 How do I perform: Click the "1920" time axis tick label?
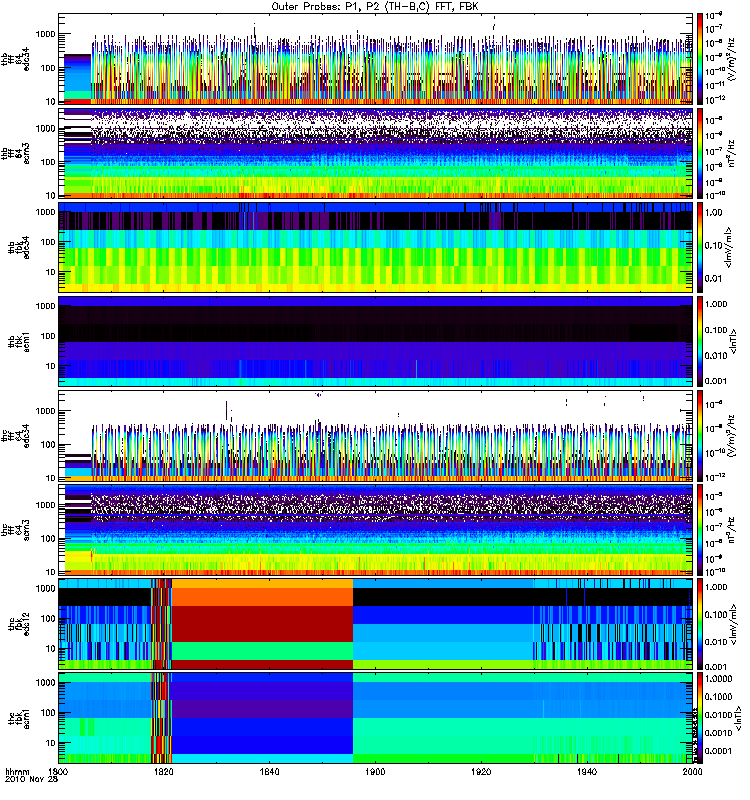coord(481,771)
